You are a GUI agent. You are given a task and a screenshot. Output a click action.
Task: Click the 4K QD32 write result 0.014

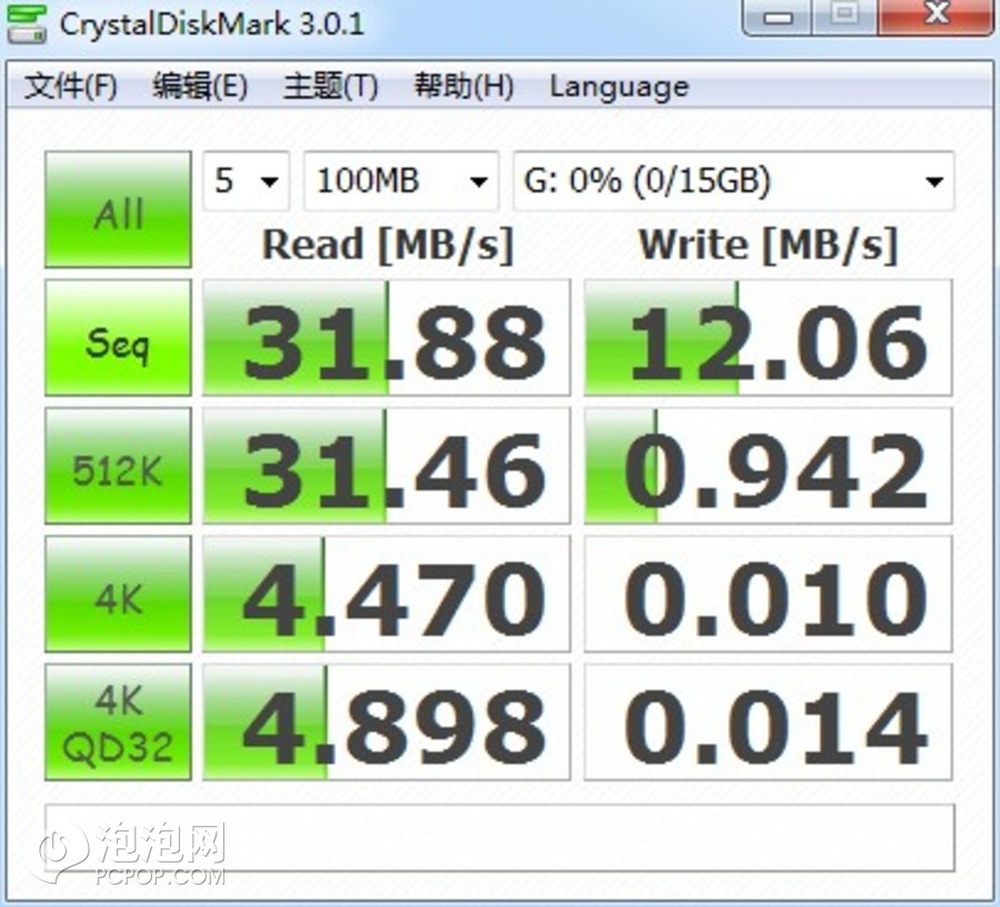(768, 721)
